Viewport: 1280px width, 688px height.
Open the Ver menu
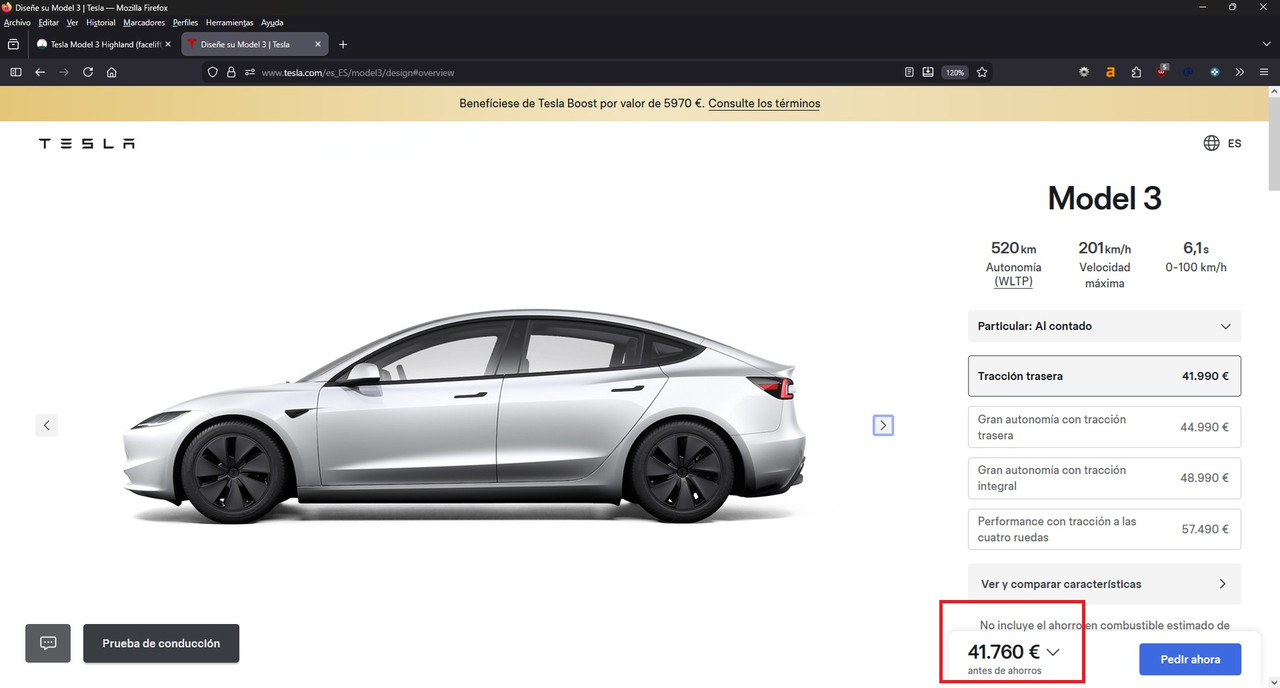(x=72, y=22)
